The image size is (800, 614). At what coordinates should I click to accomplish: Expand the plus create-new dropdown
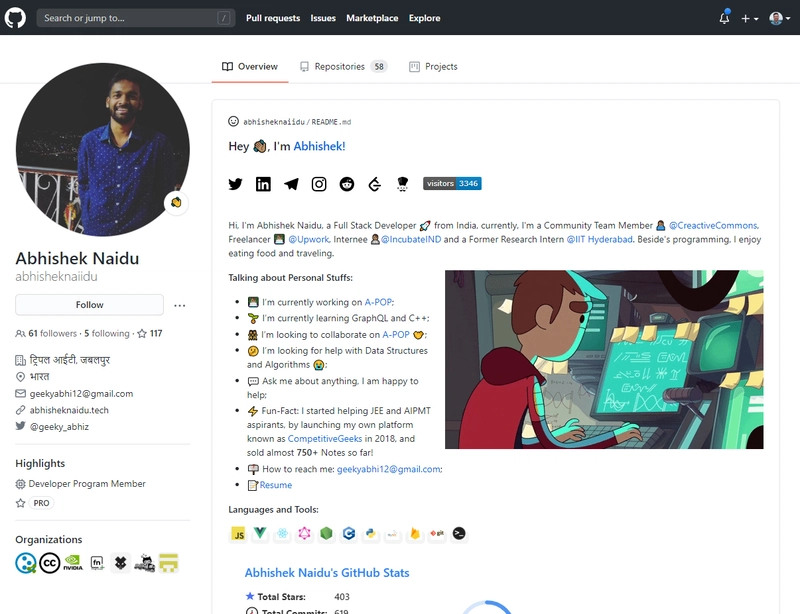[749, 18]
